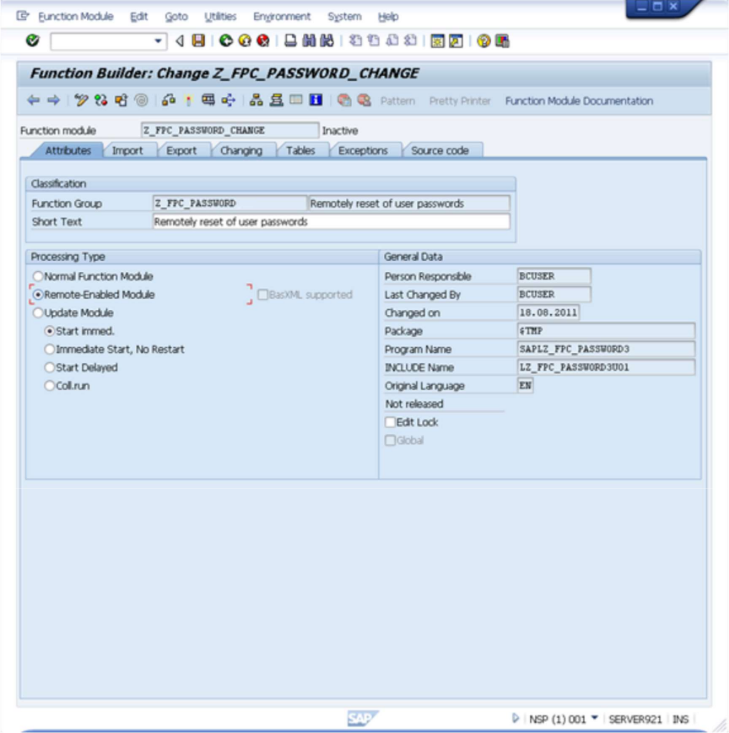This screenshot has width=729, height=733.
Task: Open the Import parameters tab
Action: click(x=127, y=151)
